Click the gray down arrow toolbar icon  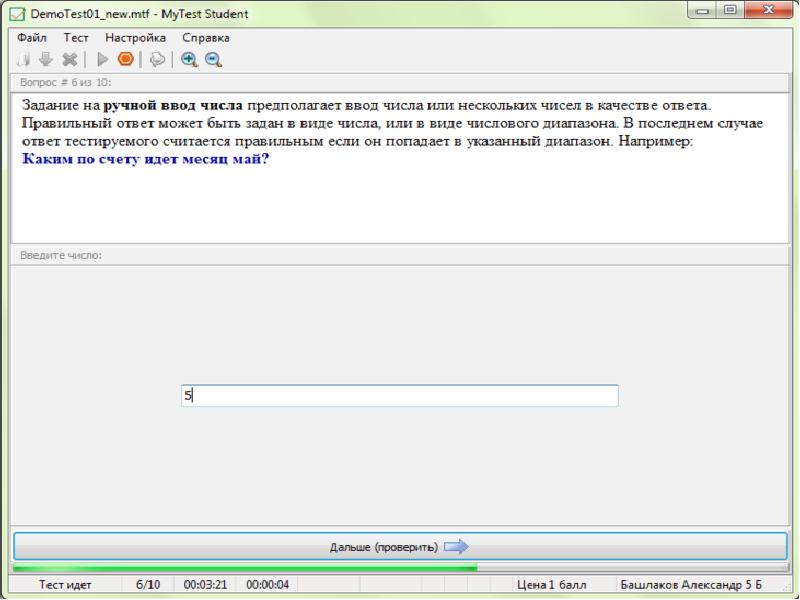[x=46, y=59]
